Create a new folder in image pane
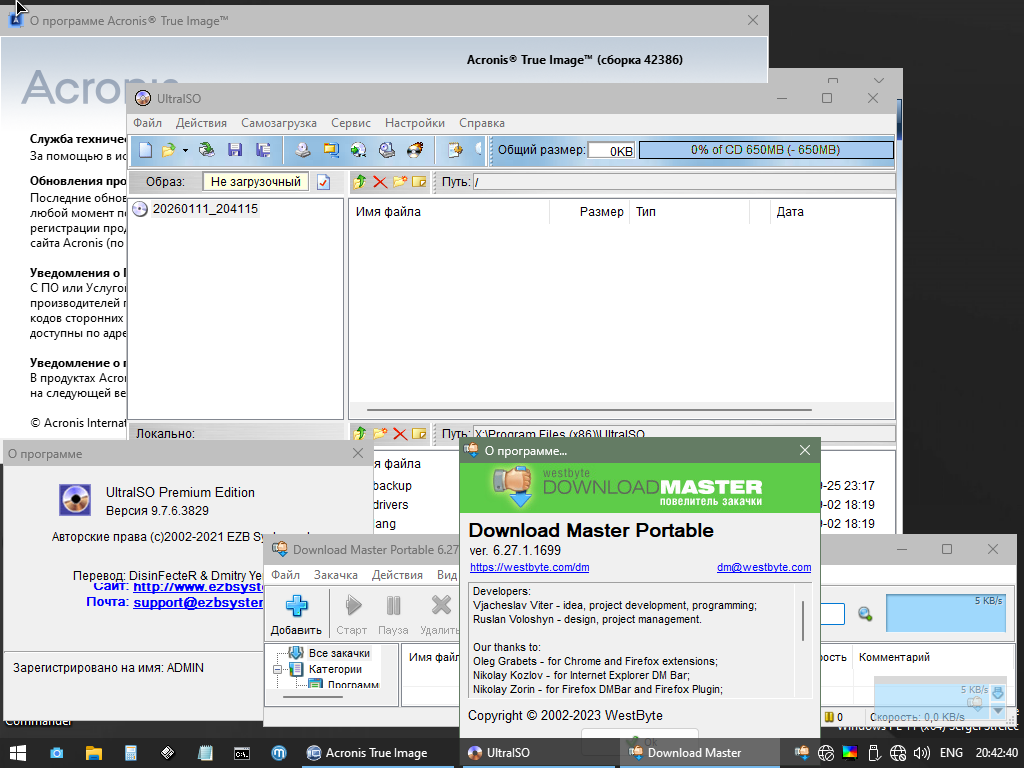The height and width of the screenshot is (768, 1024). [400, 182]
